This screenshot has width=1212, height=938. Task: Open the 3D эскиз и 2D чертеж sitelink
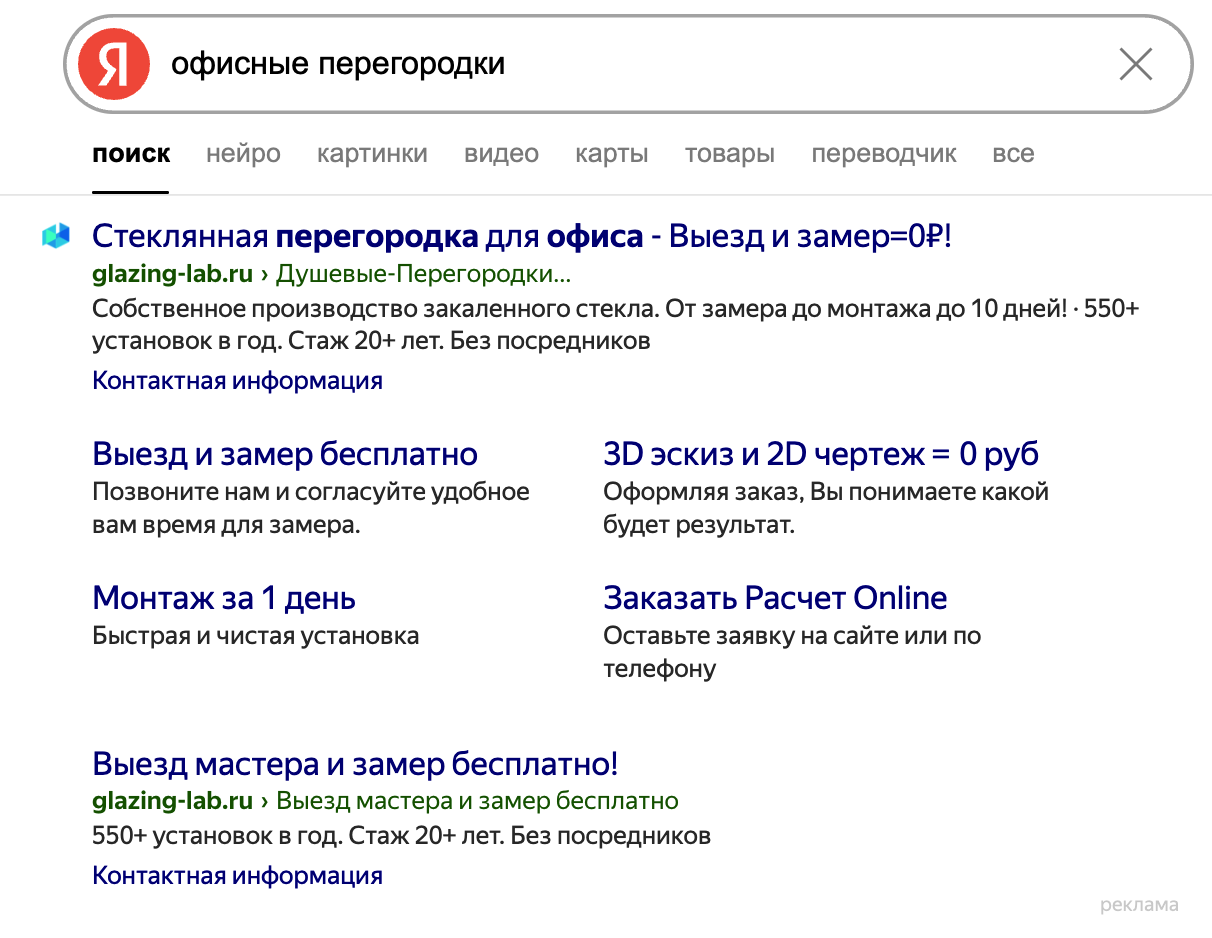click(x=821, y=454)
